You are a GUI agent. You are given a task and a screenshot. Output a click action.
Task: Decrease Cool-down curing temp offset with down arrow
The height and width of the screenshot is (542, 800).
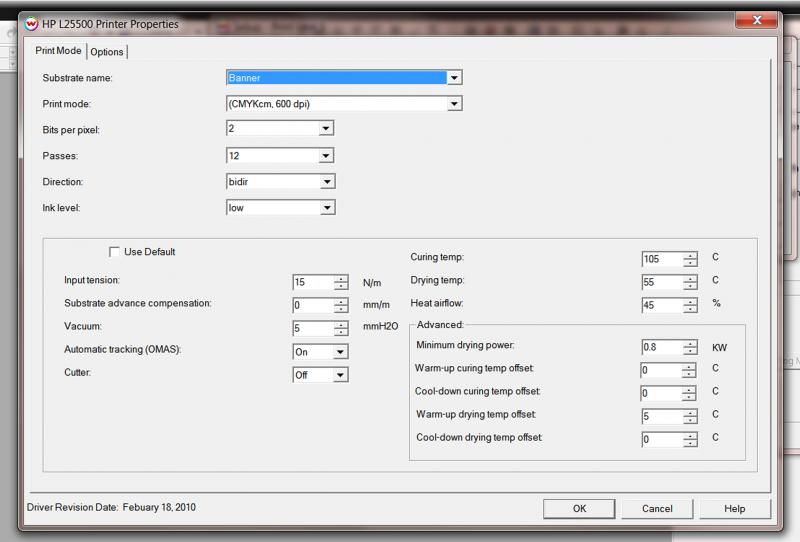point(689,397)
